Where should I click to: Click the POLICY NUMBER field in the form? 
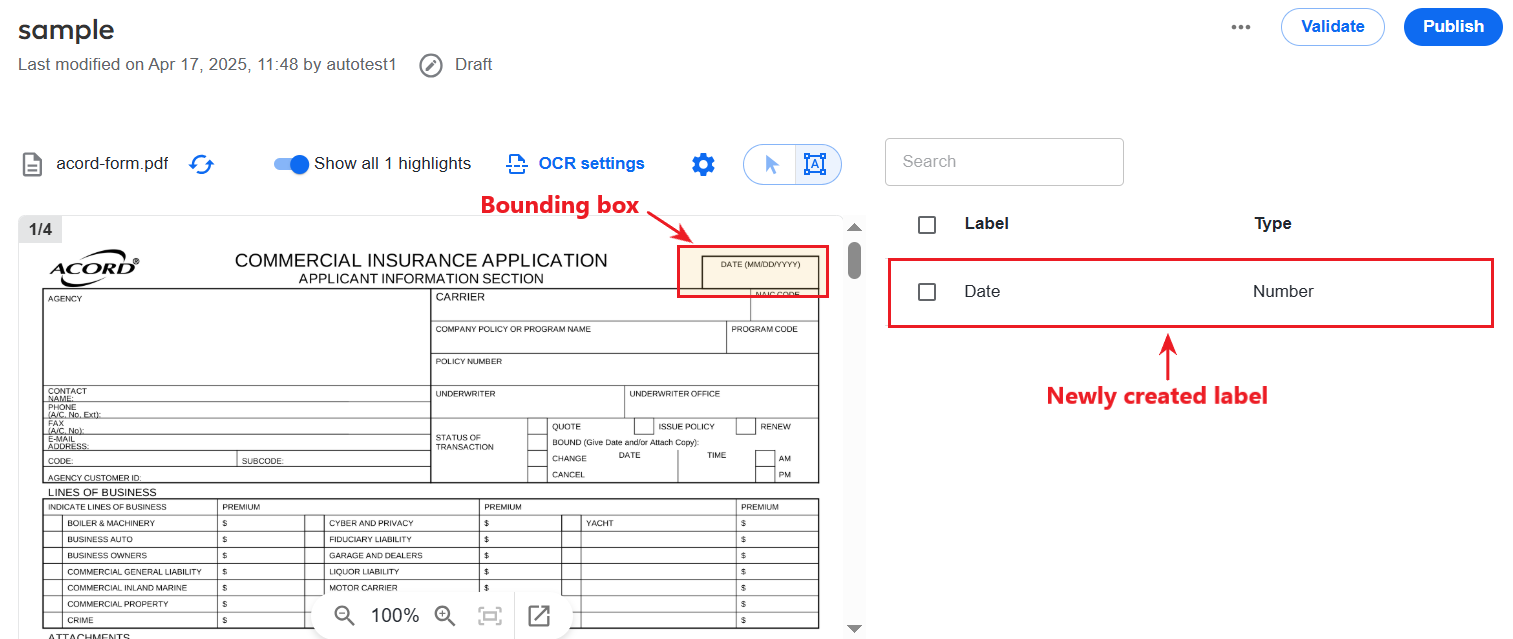point(625,370)
